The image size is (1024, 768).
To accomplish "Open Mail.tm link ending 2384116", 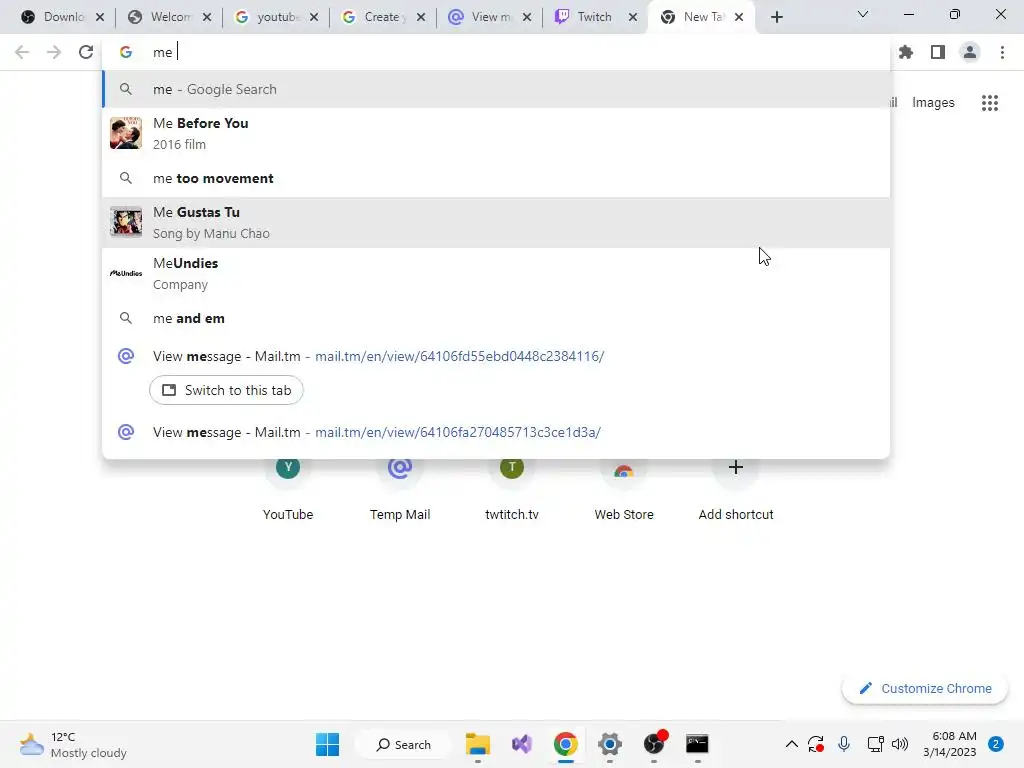I will pyautogui.click(x=459, y=357).
